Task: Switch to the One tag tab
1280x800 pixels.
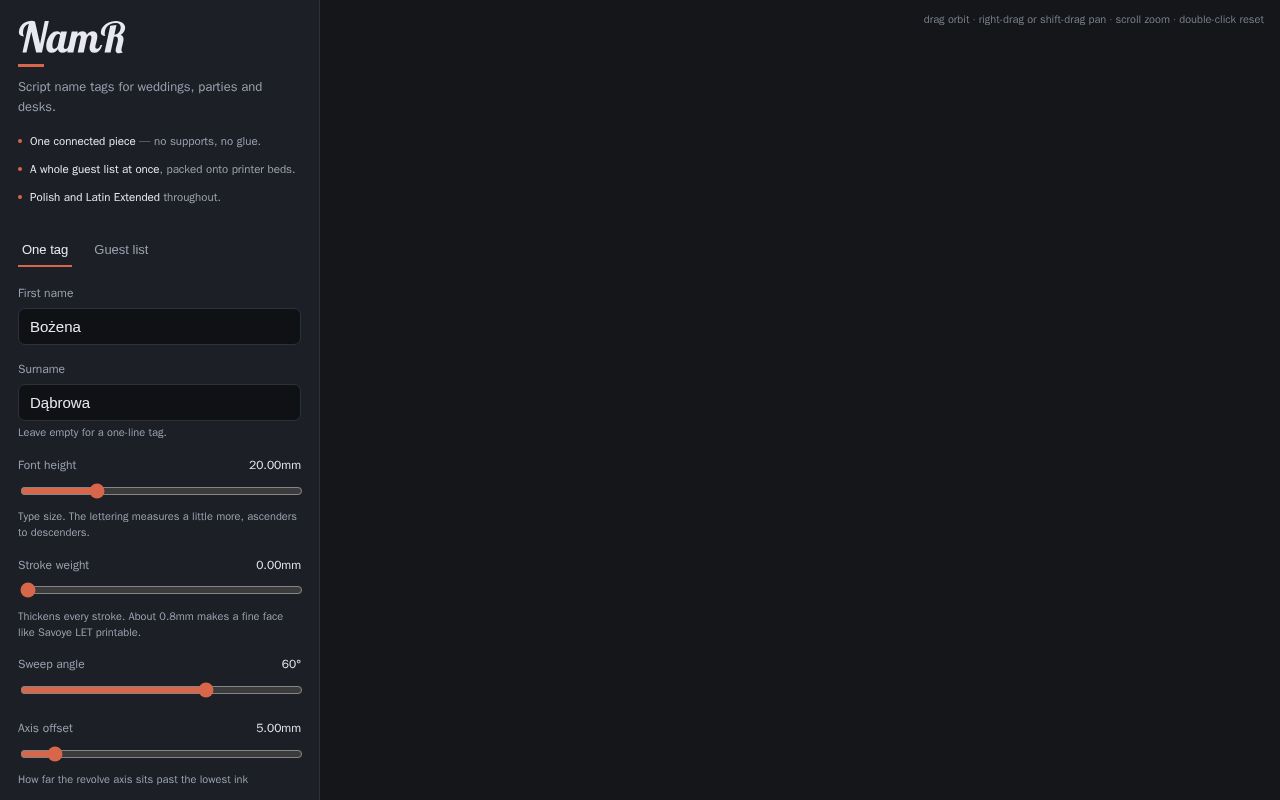Action: [x=45, y=250]
